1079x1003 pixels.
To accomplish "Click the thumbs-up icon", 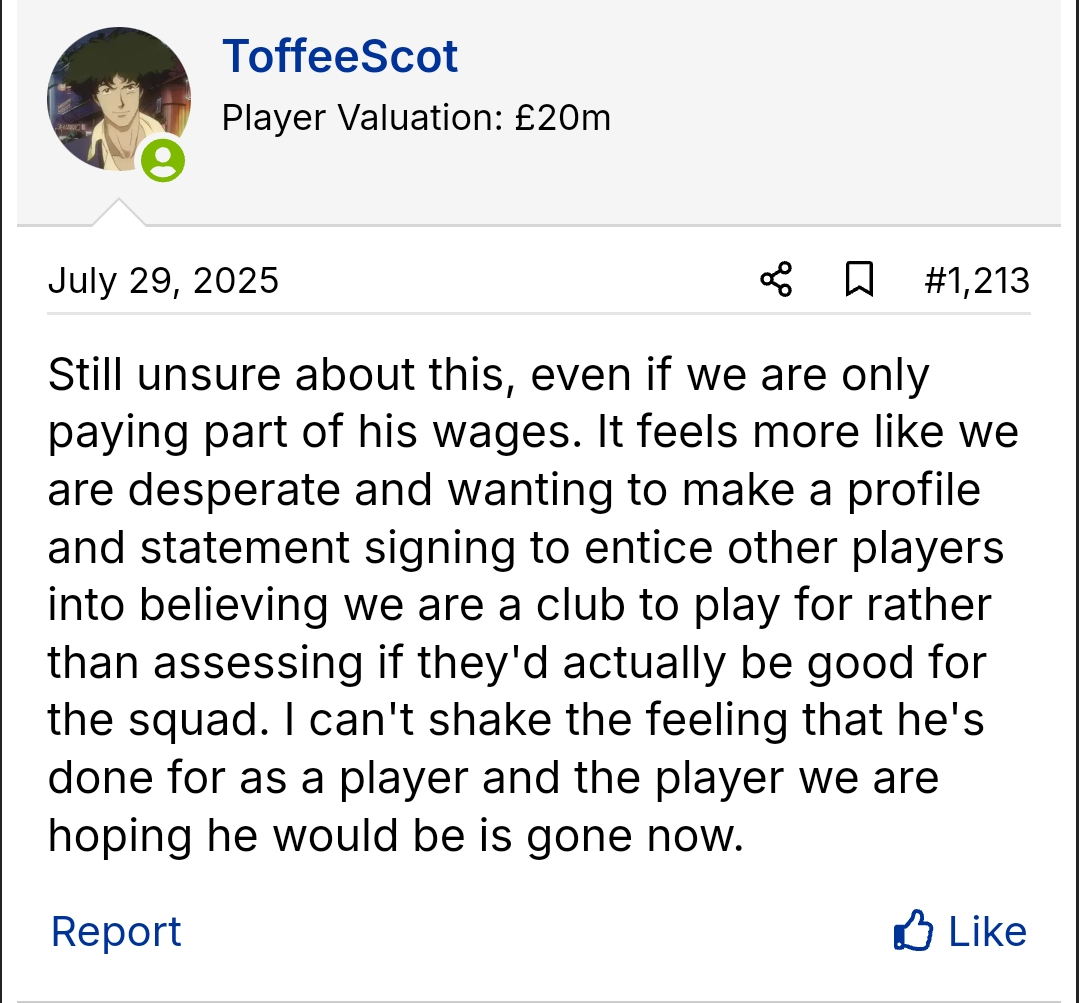I will 913,932.
